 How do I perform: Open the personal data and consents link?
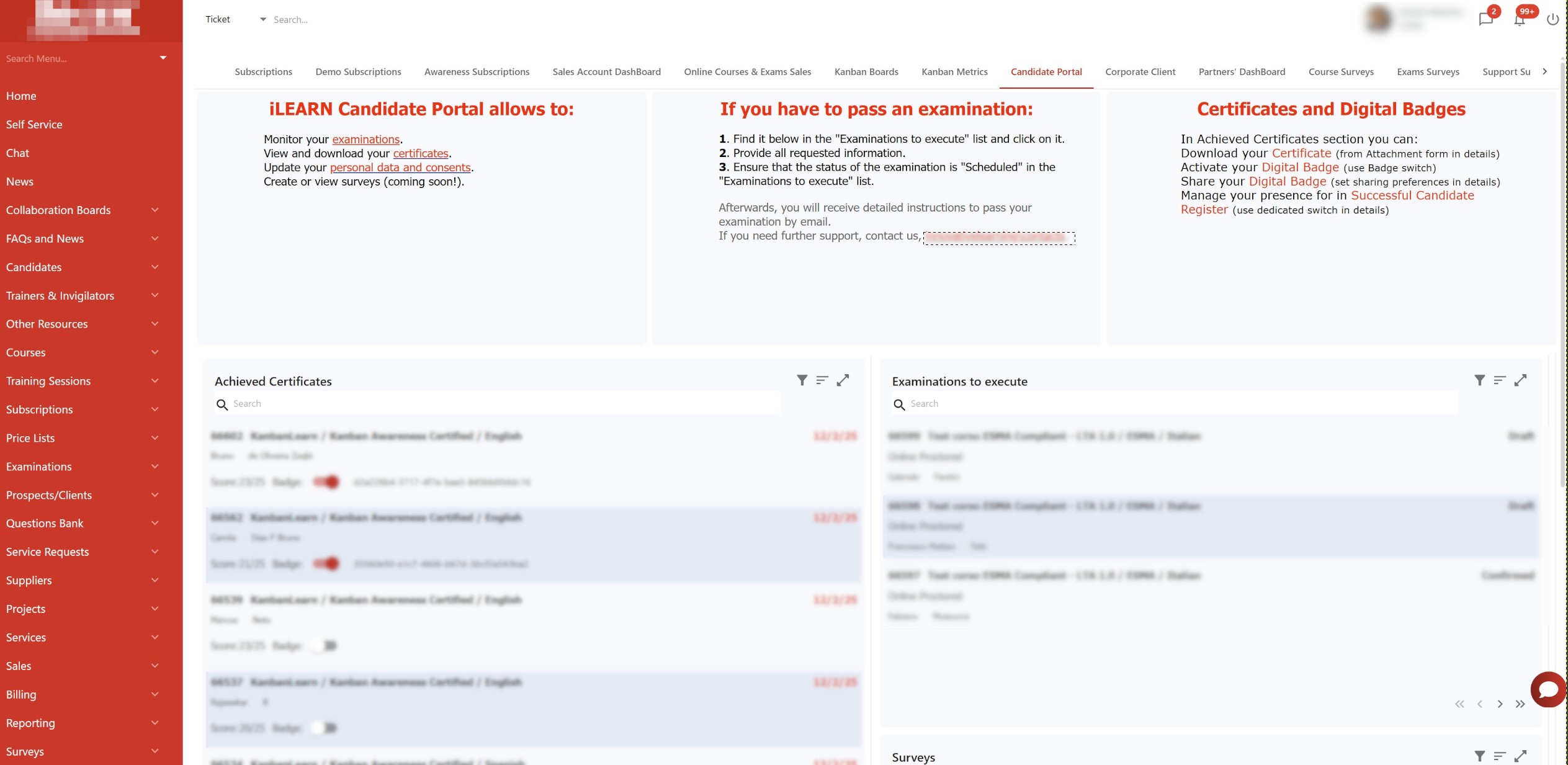(x=400, y=168)
